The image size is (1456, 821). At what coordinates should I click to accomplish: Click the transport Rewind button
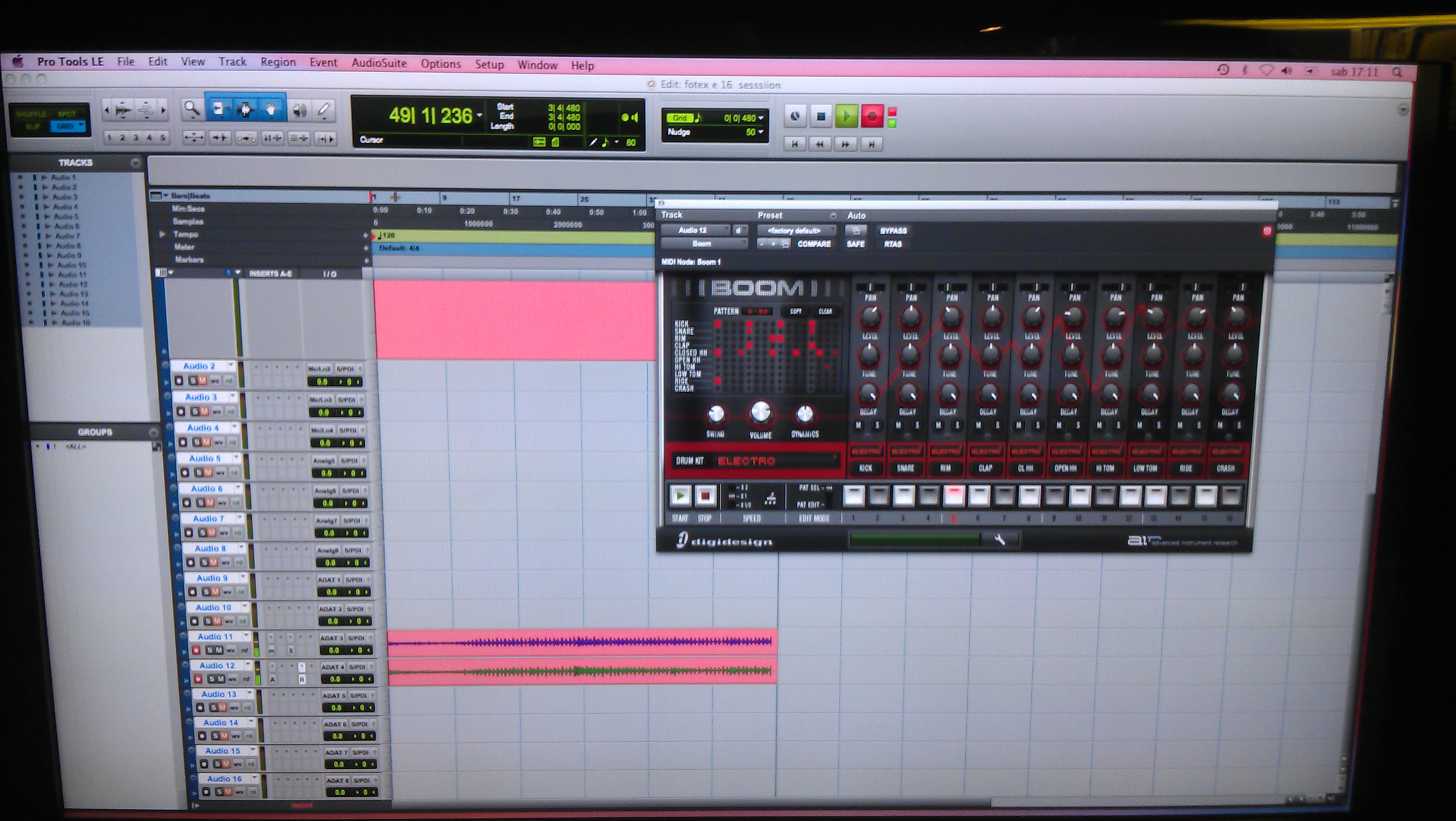819,144
